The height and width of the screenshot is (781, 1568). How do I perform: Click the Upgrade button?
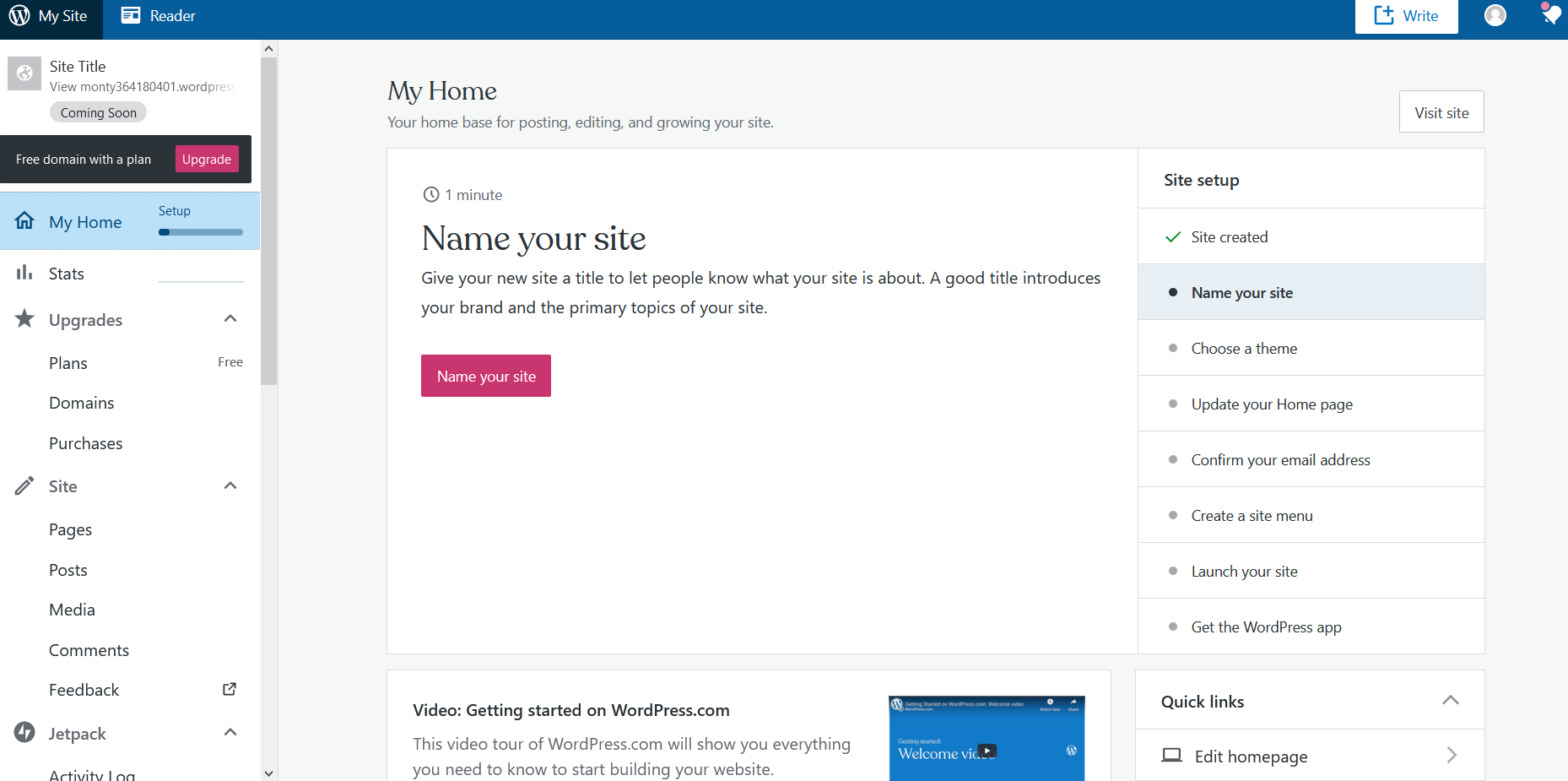point(207,159)
